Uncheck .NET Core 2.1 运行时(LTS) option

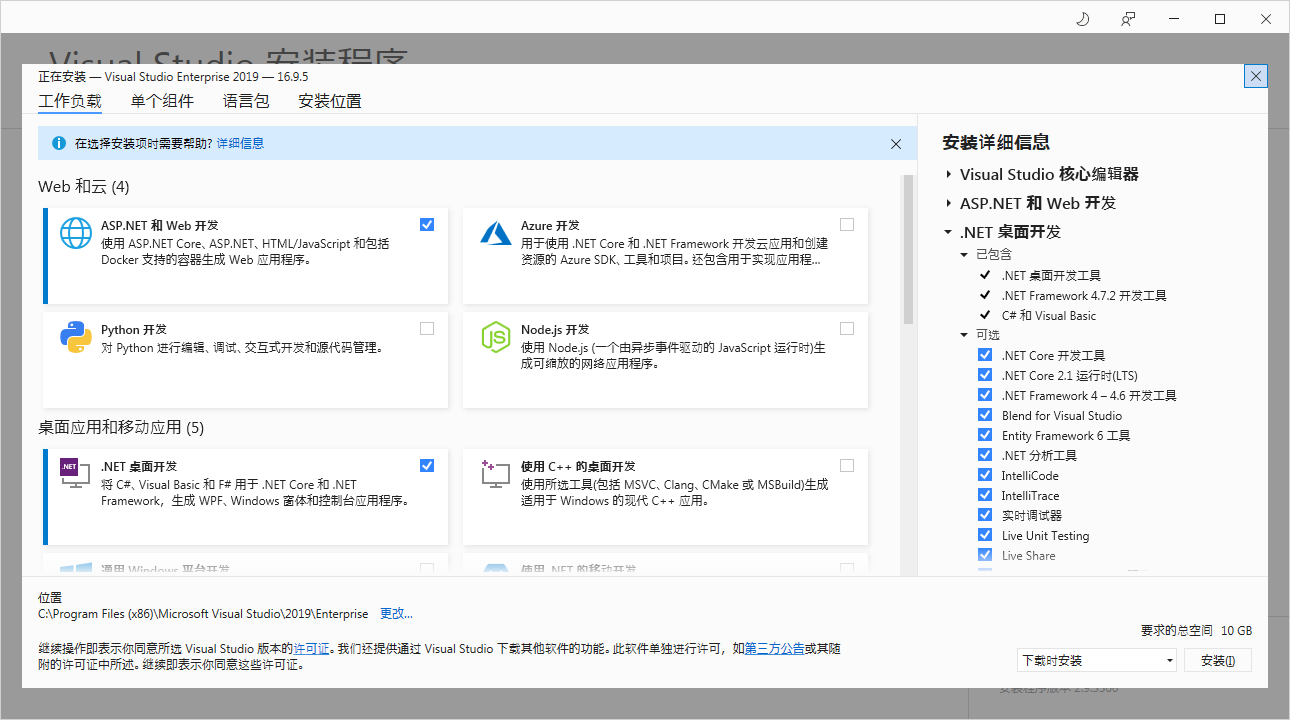(x=985, y=375)
